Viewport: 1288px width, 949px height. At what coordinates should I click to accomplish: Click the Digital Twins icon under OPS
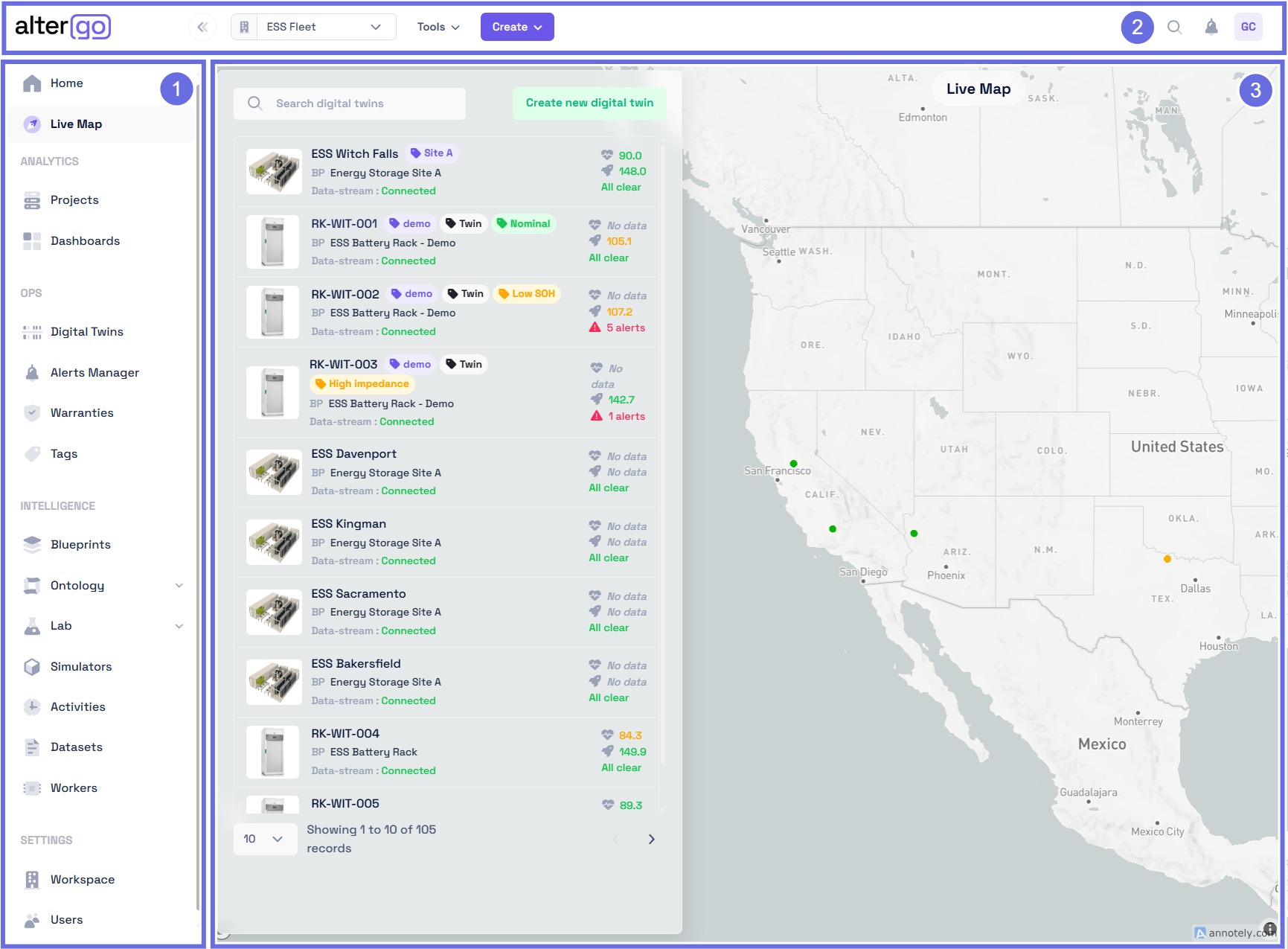click(31, 331)
